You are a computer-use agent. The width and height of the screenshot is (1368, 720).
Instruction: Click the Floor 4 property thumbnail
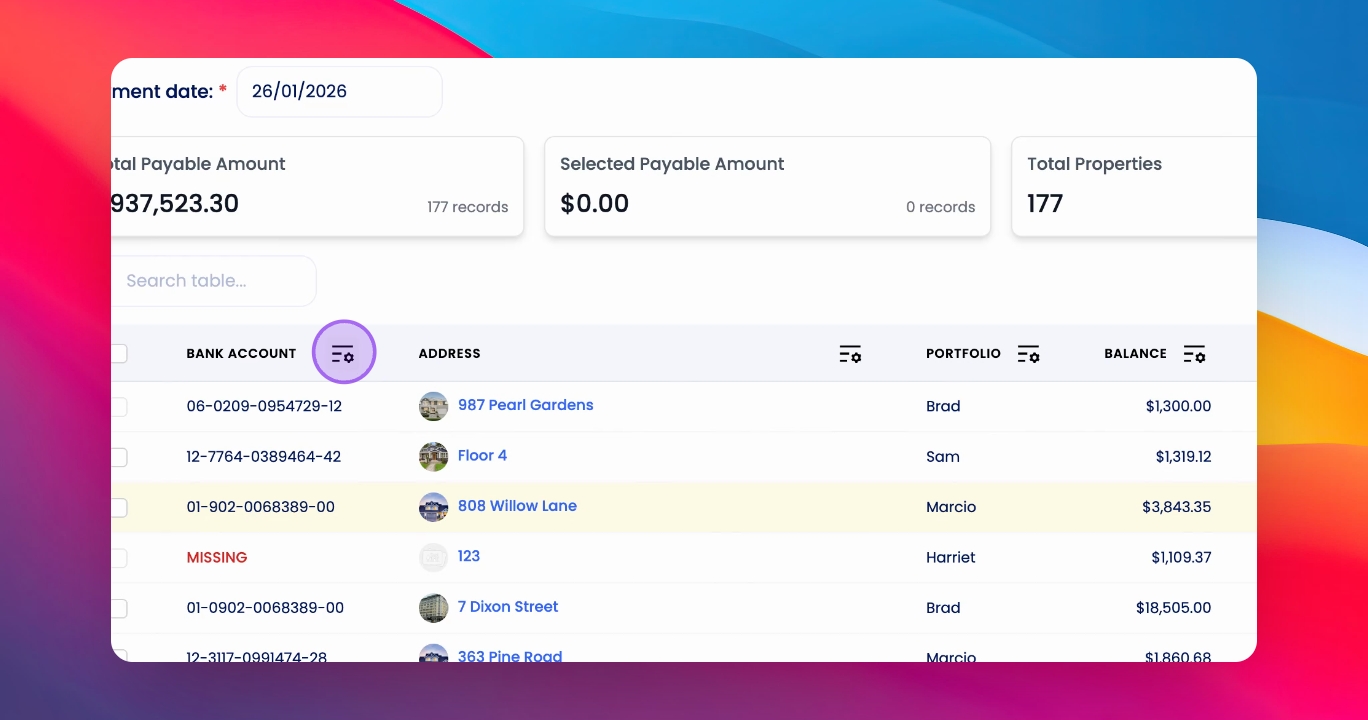click(433, 457)
